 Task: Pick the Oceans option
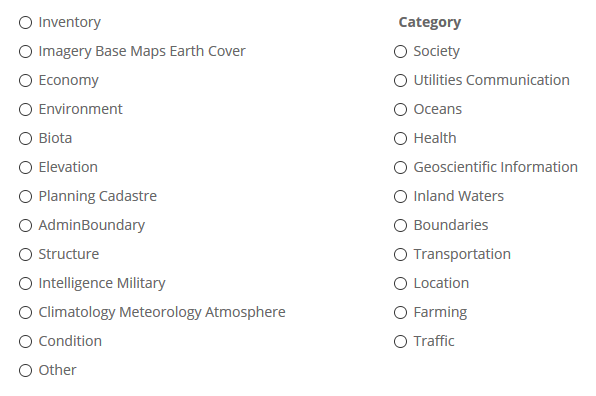coord(400,109)
